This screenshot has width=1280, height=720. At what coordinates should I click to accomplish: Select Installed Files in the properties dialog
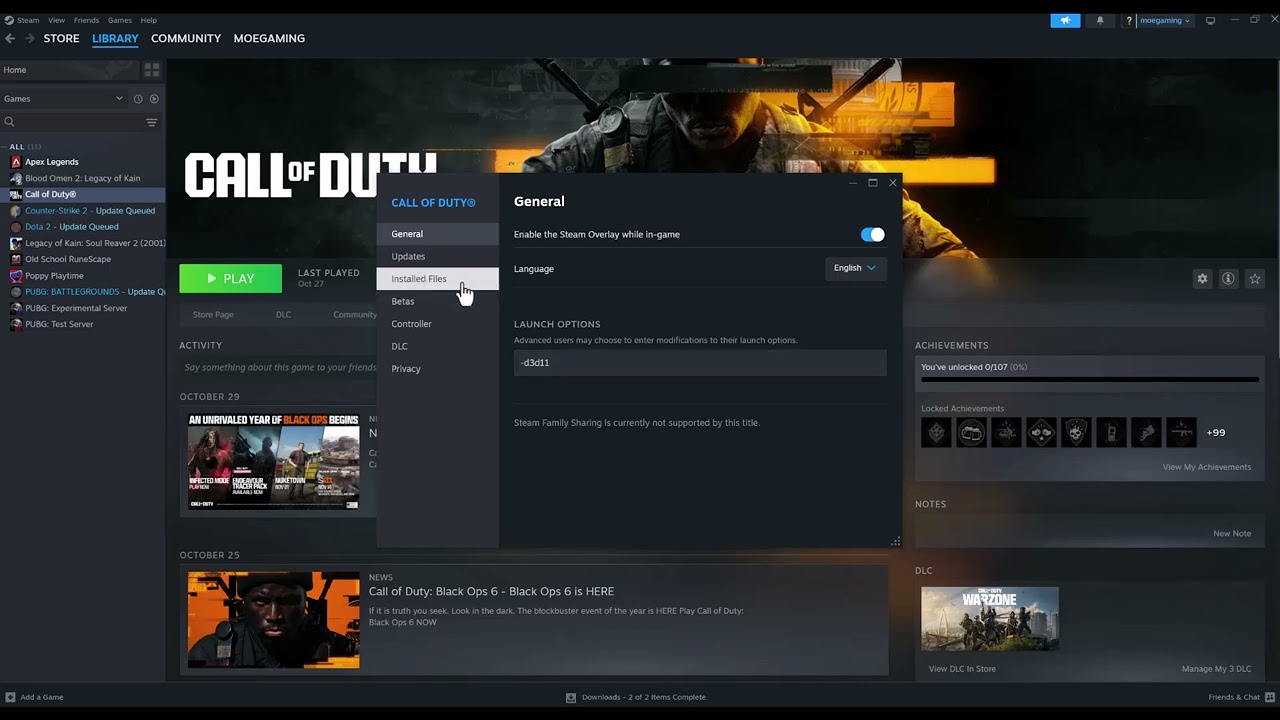point(438,279)
